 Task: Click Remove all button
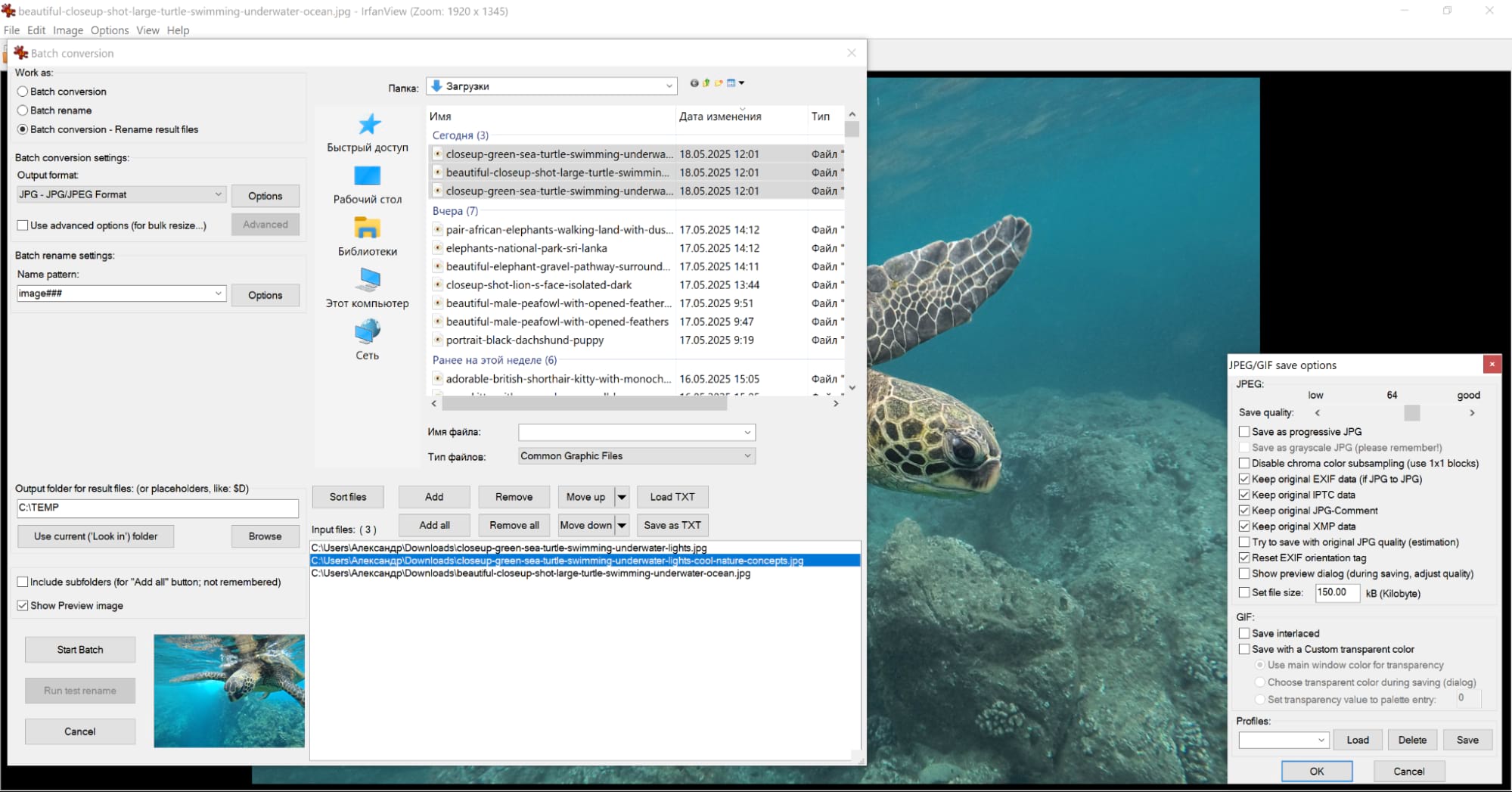pos(514,525)
